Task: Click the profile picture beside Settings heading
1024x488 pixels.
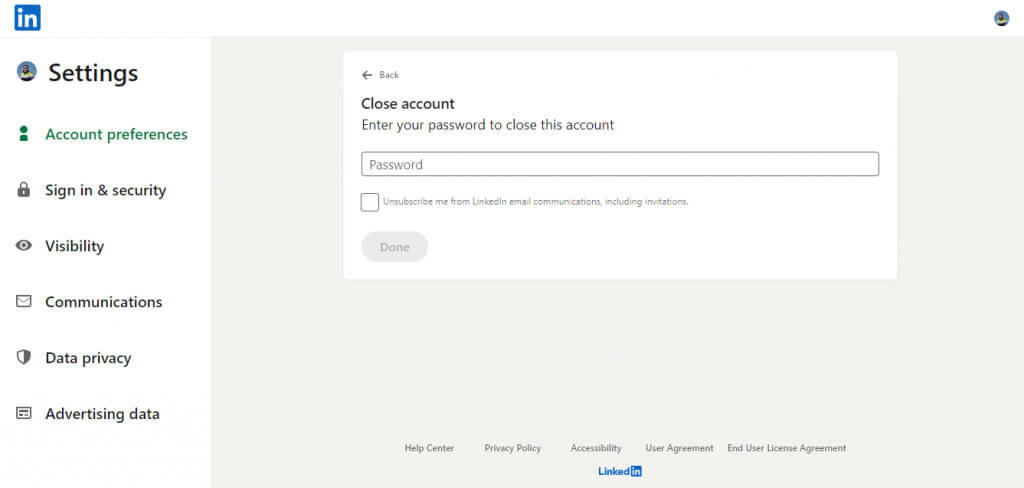Action: click(27, 71)
